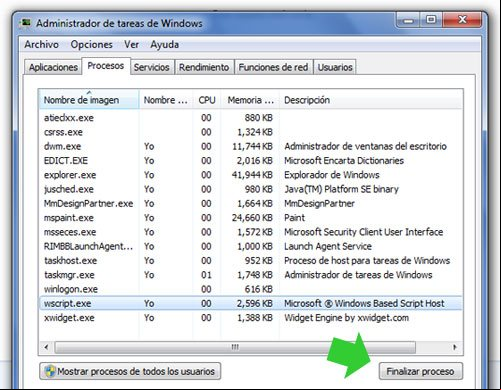The width and height of the screenshot is (501, 390).
Task: Go to the Rendimiento tab
Action: pyautogui.click(x=204, y=67)
